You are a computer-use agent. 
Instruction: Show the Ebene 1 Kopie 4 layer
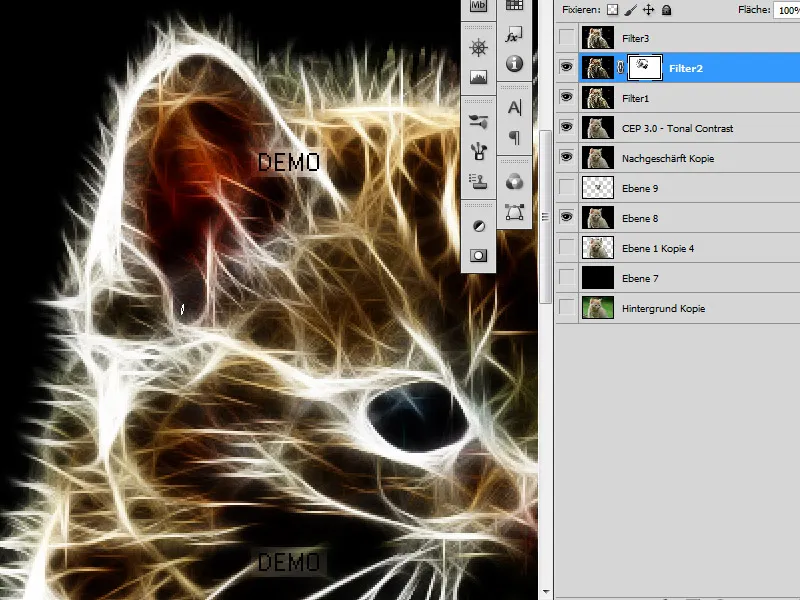coord(567,247)
